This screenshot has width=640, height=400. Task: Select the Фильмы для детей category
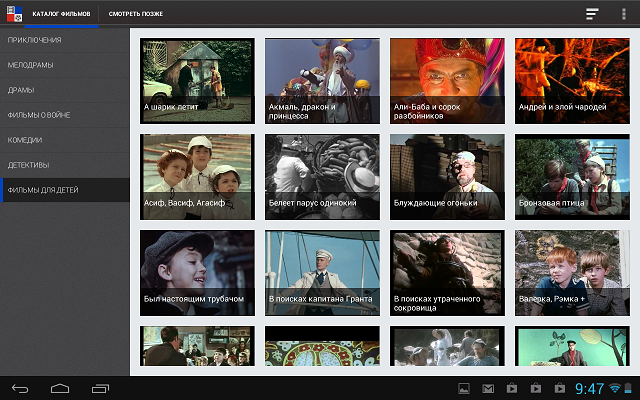(x=65, y=190)
